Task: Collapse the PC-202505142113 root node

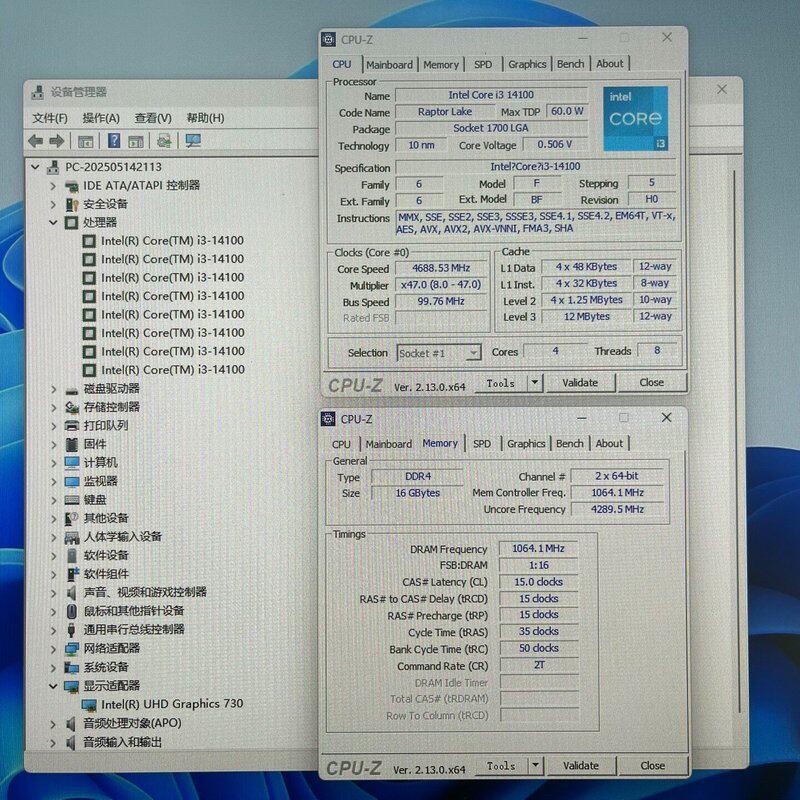Action: click(35, 167)
